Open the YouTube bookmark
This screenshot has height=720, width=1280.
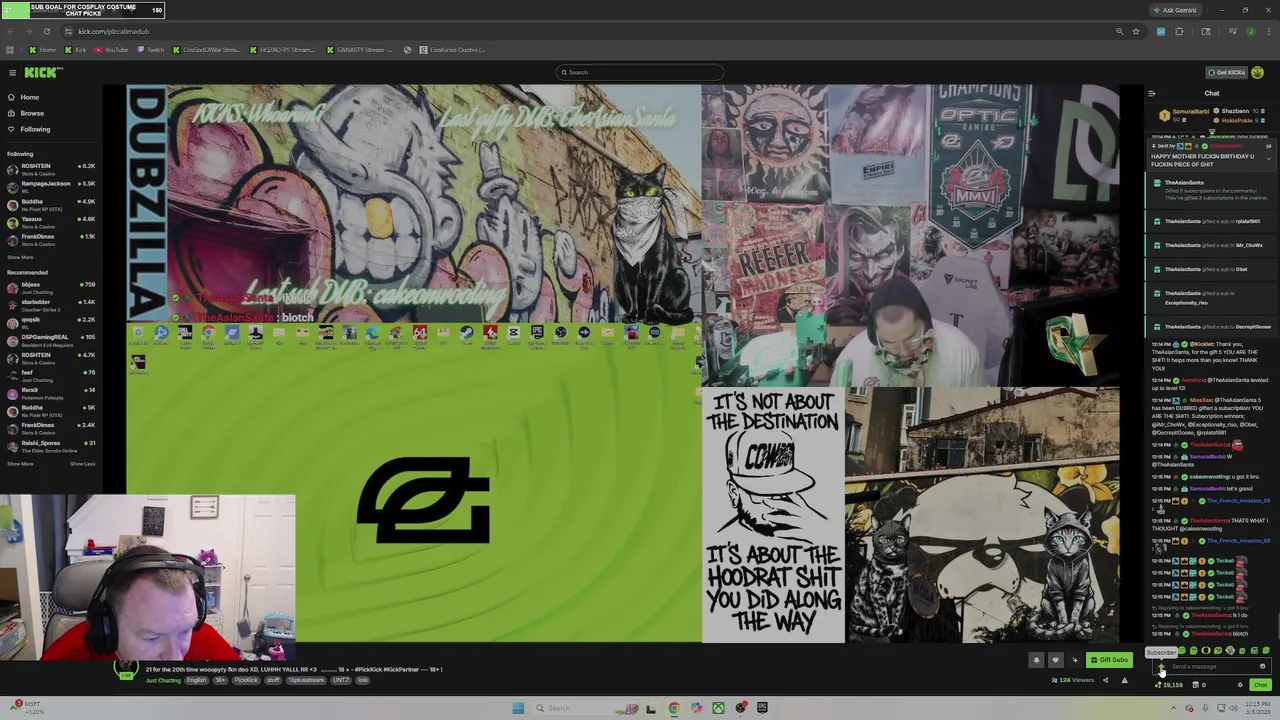pos(111,50)
